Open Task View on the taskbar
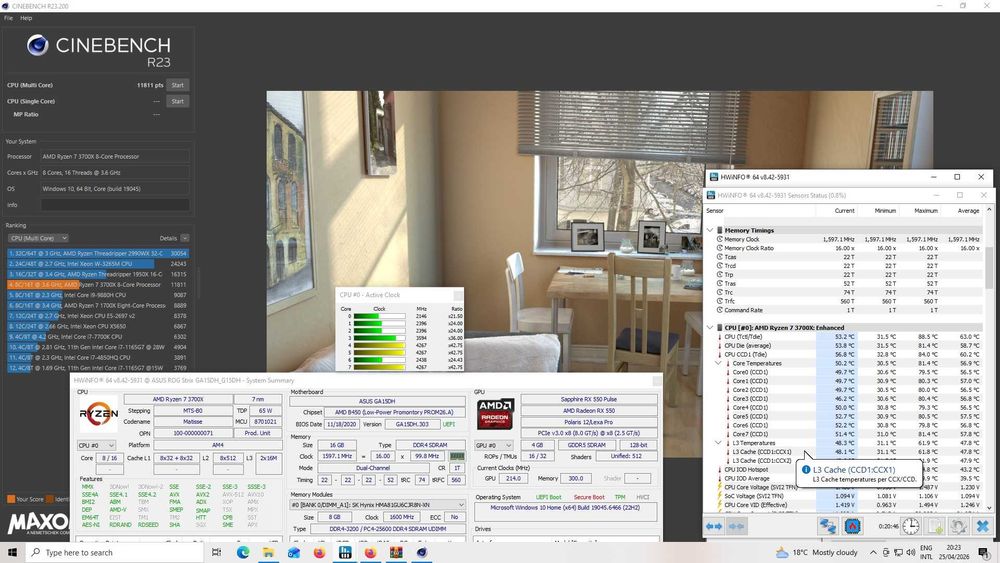This screenshot has height=563, width=1000. pyautogui.click(x=217, y=552)
